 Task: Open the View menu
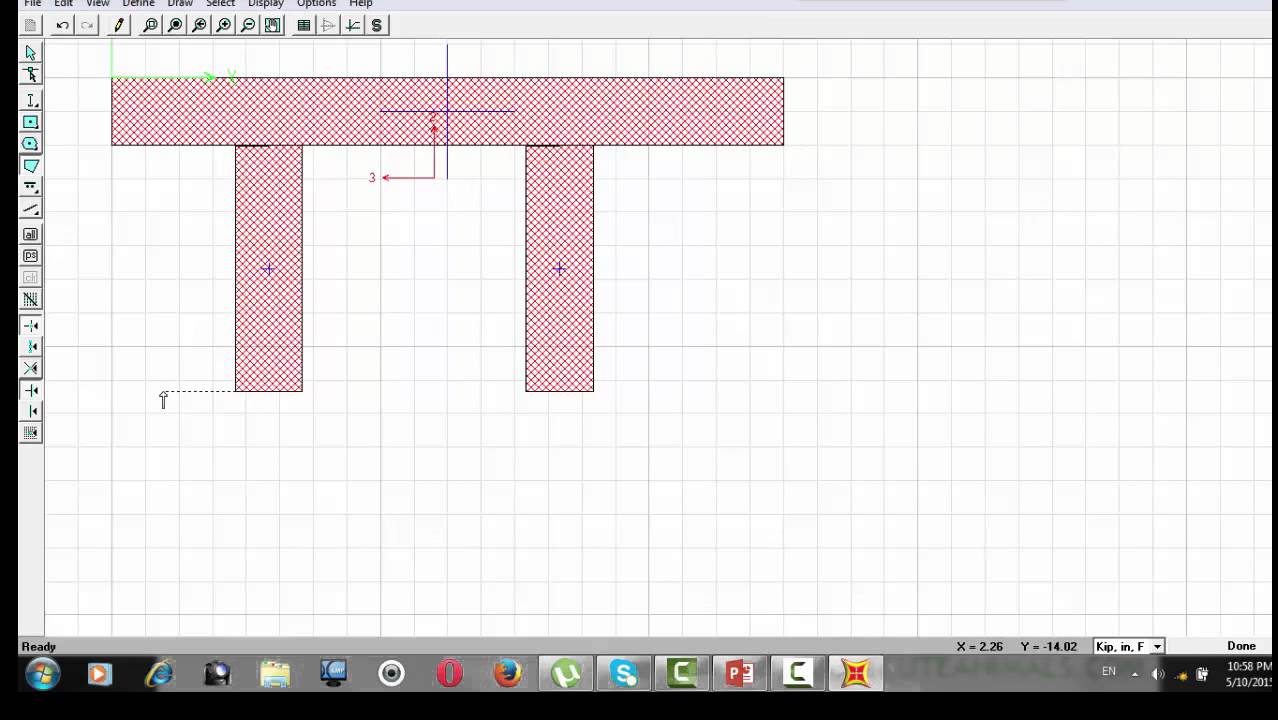click(x=97, y=4)
